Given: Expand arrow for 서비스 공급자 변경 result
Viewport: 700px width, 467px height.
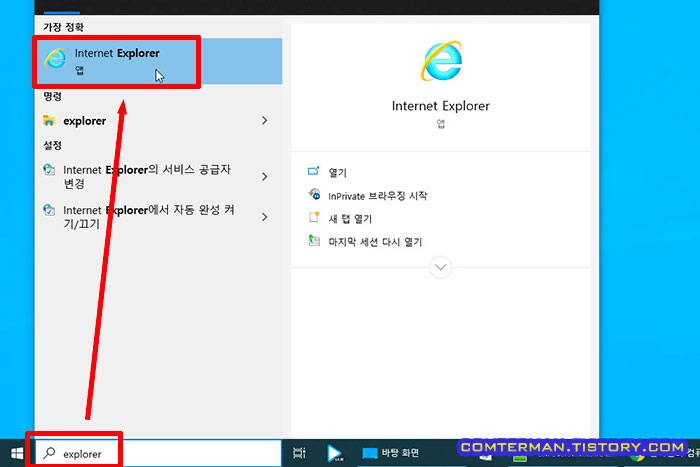Looking at the screenshot, I should (265, 177).
